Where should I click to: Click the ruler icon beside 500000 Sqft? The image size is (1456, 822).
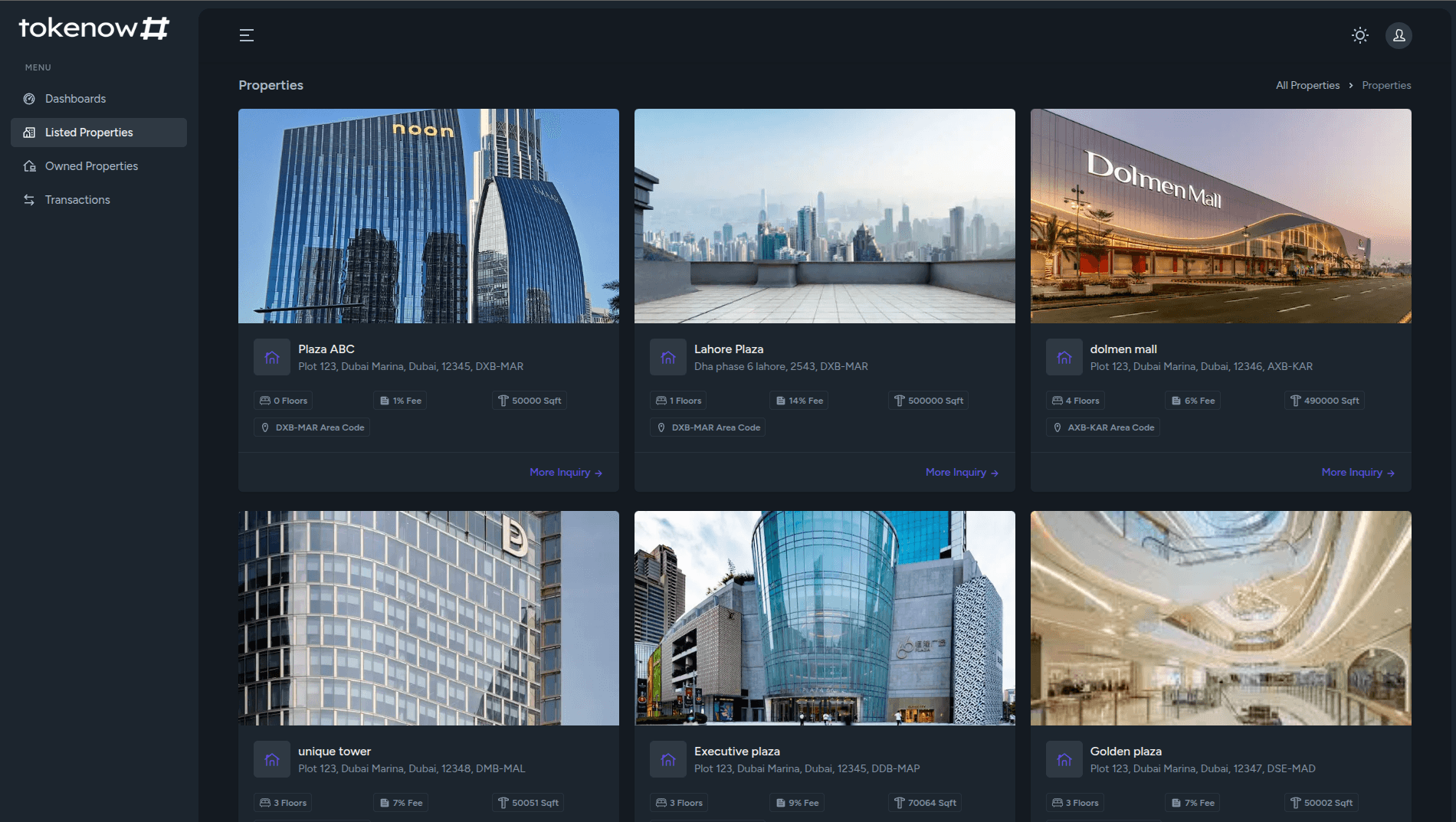coord(899,400)
